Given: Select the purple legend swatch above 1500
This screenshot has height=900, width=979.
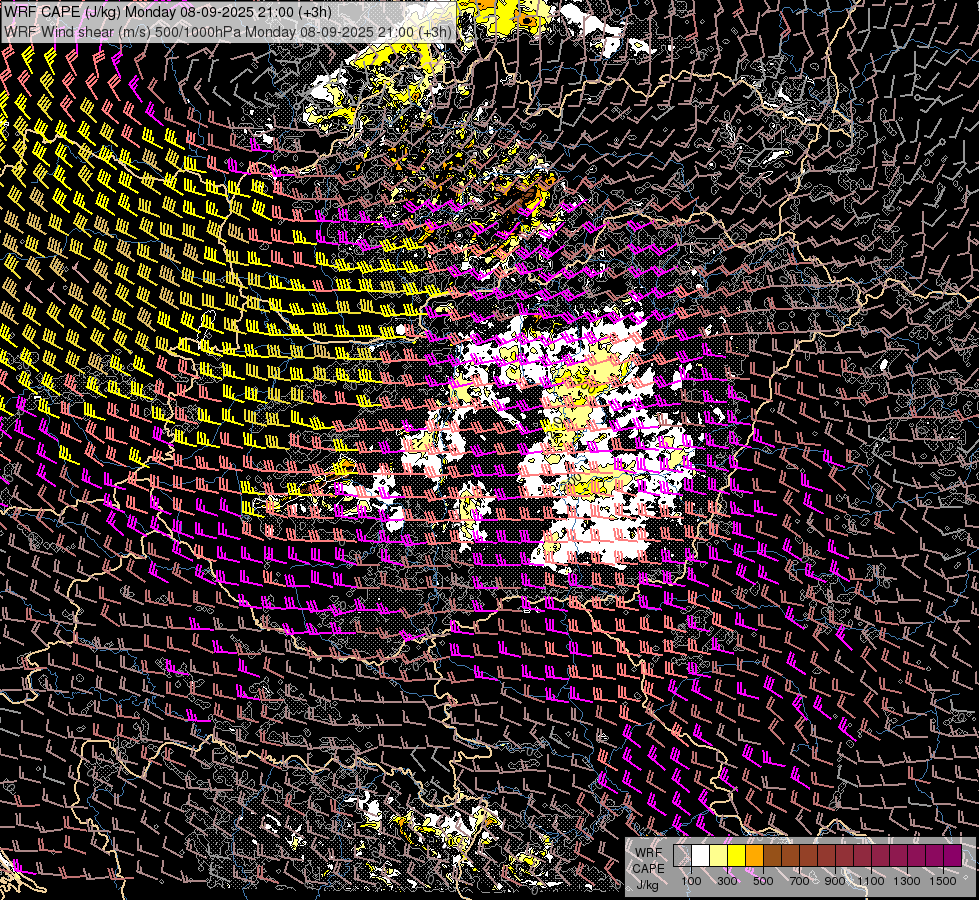Looking at the screenshot, I should 953,856.
